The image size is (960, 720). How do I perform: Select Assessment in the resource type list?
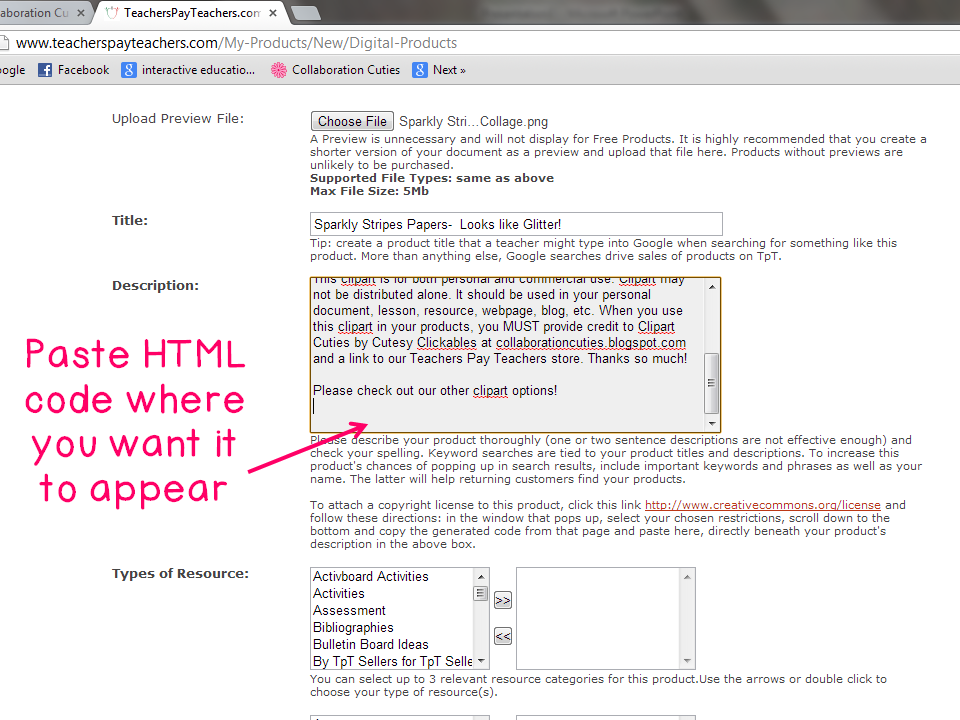pos(349,610)
